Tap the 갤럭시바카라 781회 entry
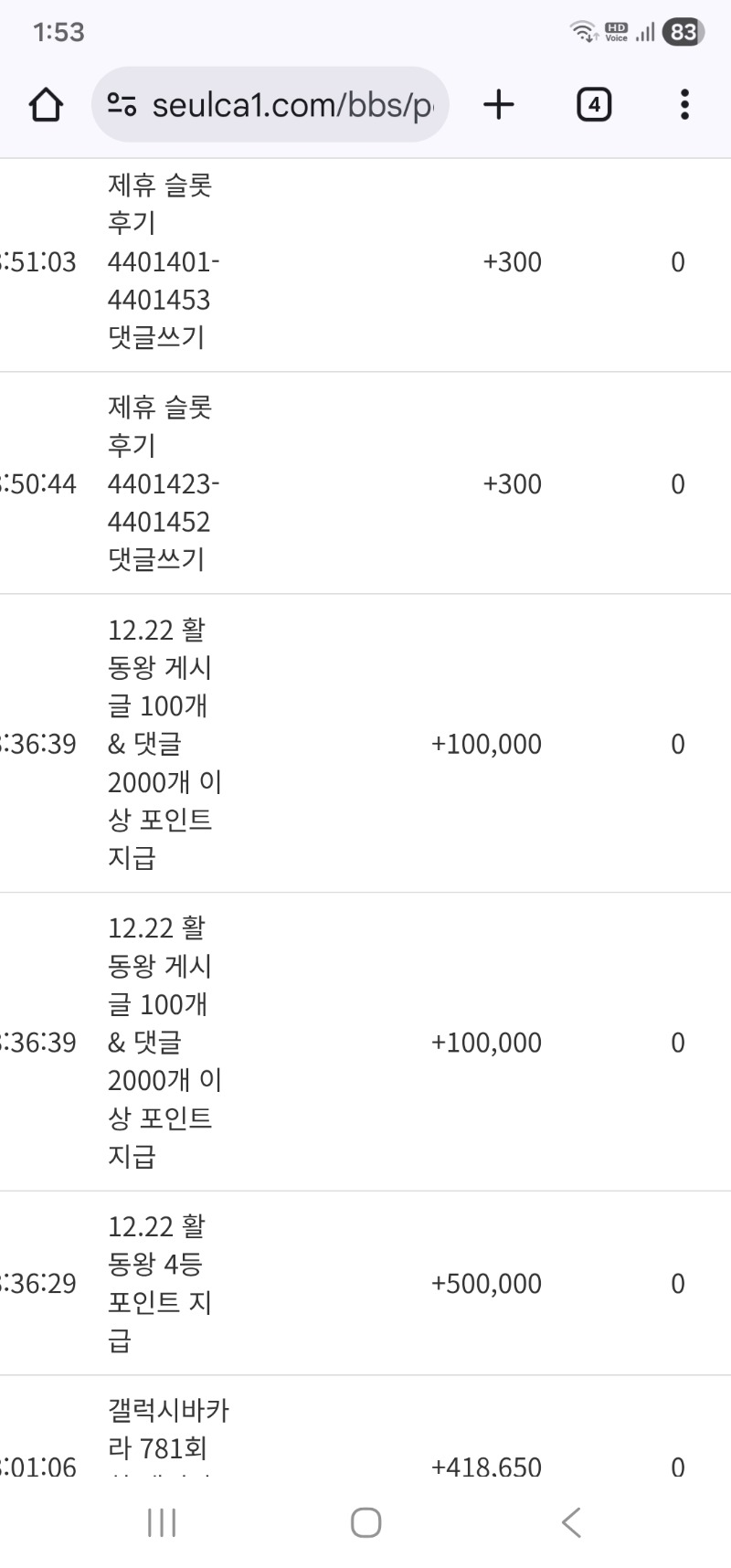The image size is (731, 1568). coord(168,1430)
